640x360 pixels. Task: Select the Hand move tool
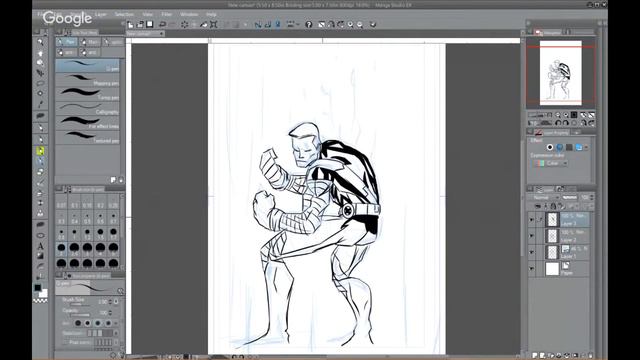coord(40,53)
